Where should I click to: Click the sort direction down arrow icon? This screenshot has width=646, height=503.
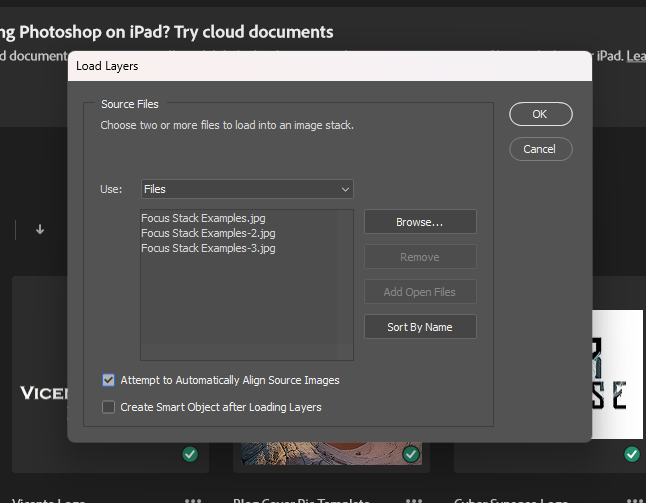click(40, 229)
